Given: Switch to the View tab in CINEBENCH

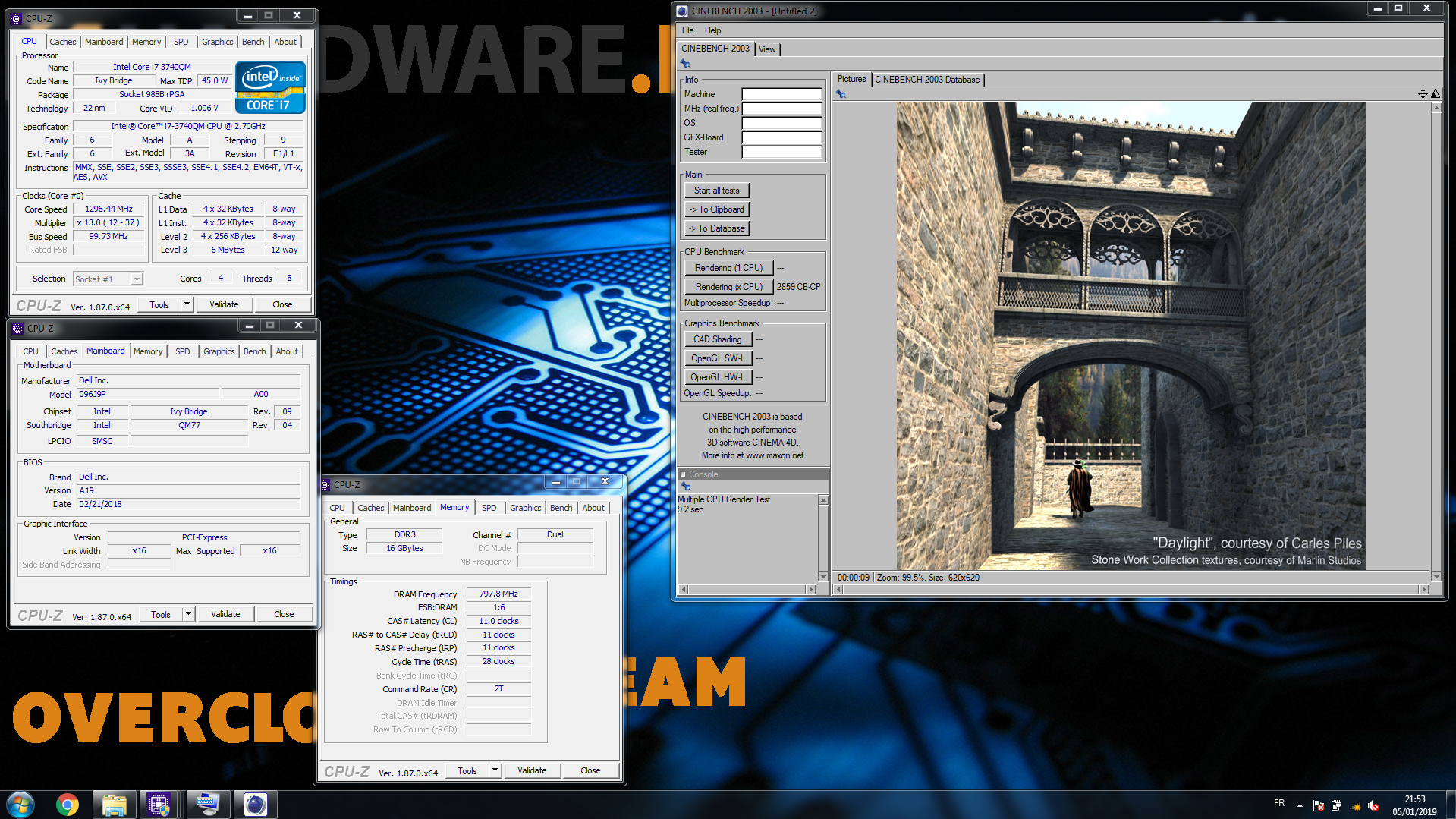Looking at the screenshot, I should point(767,49).
